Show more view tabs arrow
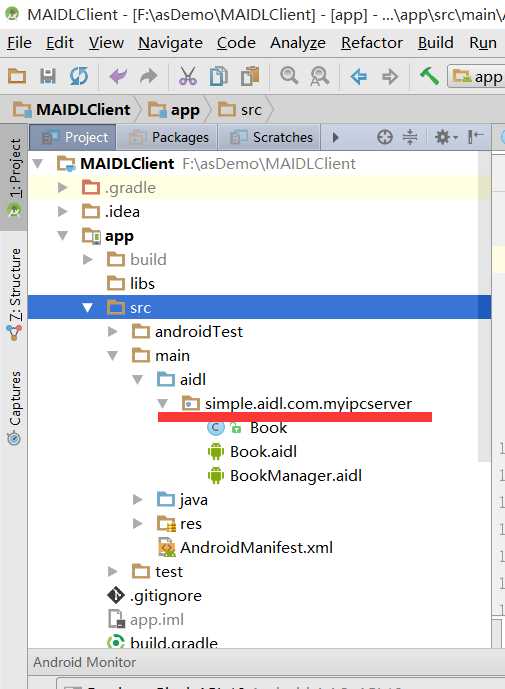 (x=335, y=137)
